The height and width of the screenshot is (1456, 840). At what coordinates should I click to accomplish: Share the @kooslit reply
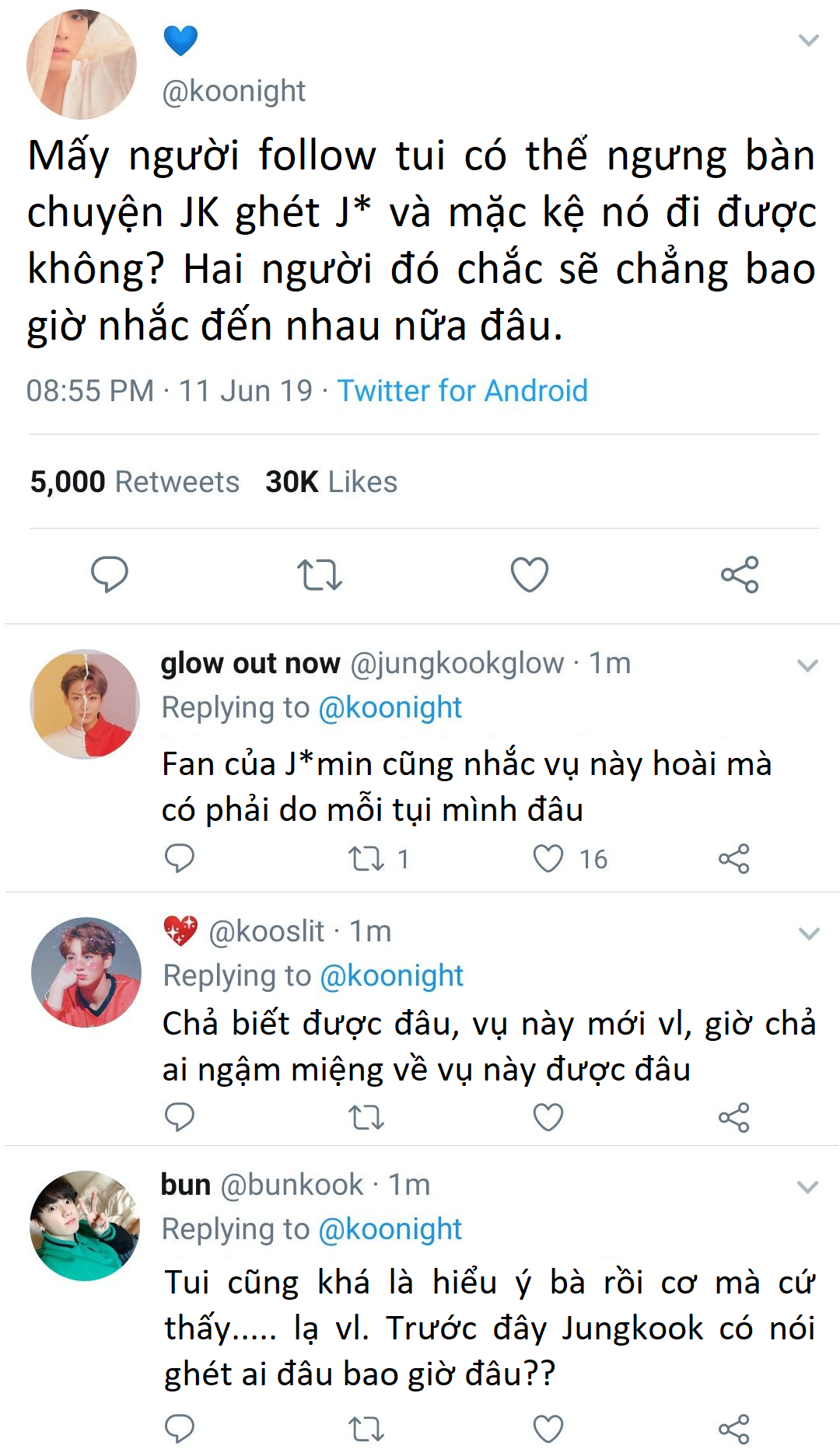[x=734, y=1117]
